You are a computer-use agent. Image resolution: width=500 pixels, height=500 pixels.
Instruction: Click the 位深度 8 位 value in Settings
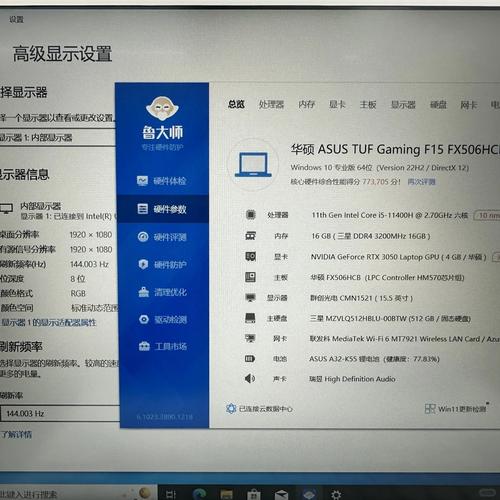pyautogui.click(x=78, y=279)
